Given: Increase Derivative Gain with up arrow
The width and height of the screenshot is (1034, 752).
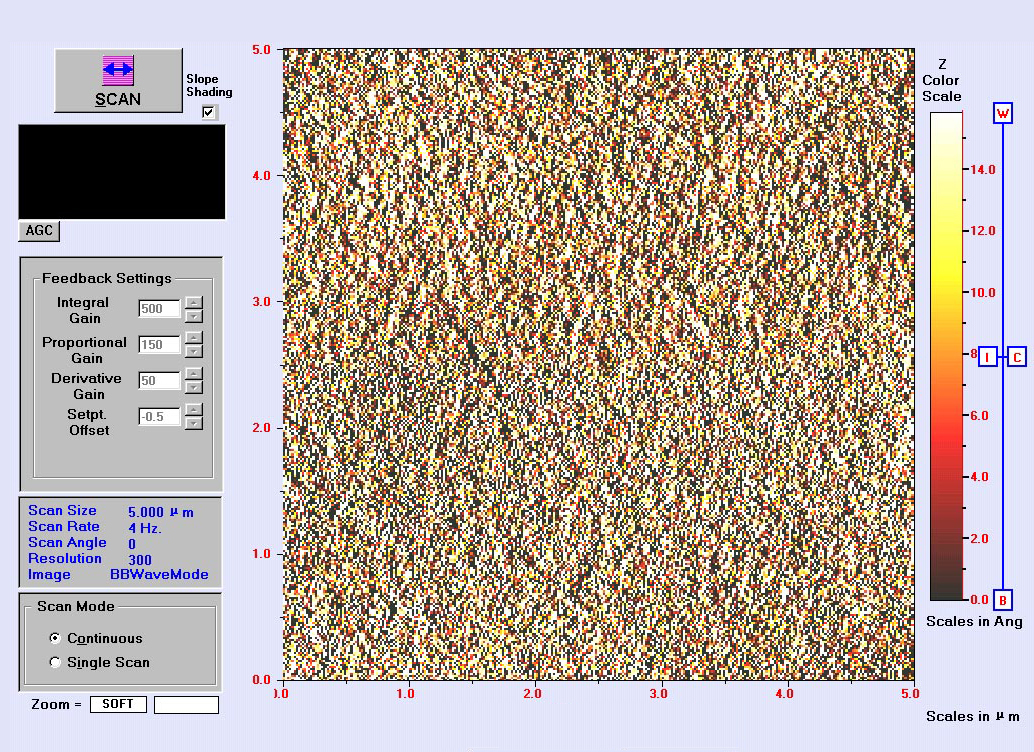Looking at the screenshot, I should (194, 374).
